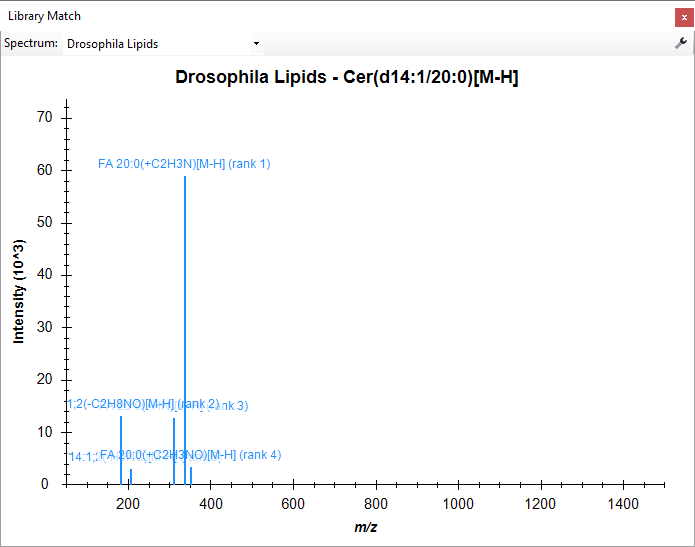The width and height of the screenshot is (695, 547).
Task: Open the Spectrum dropdown arrow
Action: click(256, 43)
